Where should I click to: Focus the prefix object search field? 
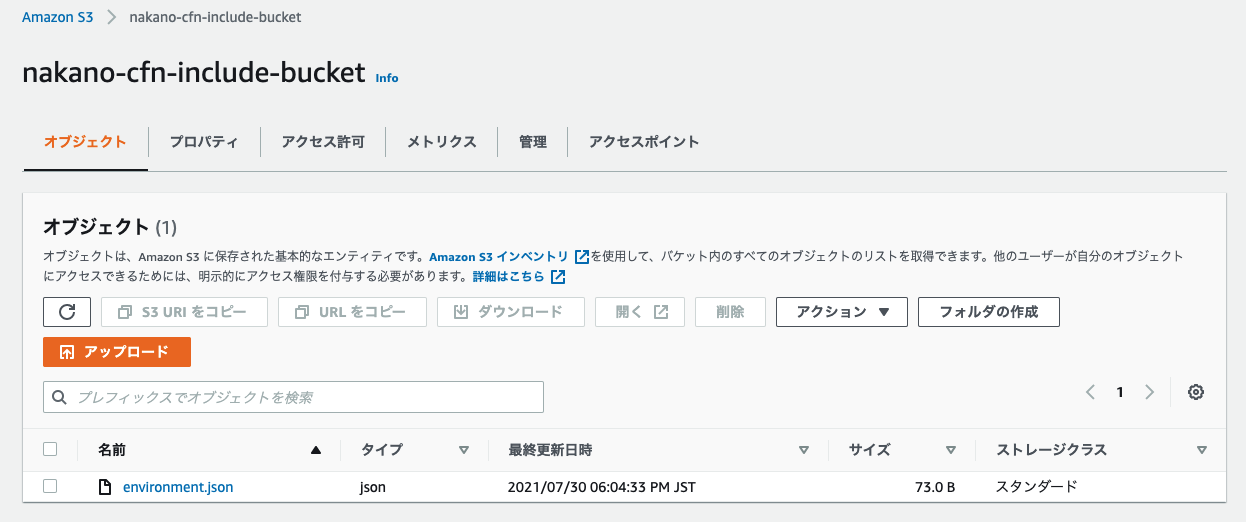tap(293, 397)
